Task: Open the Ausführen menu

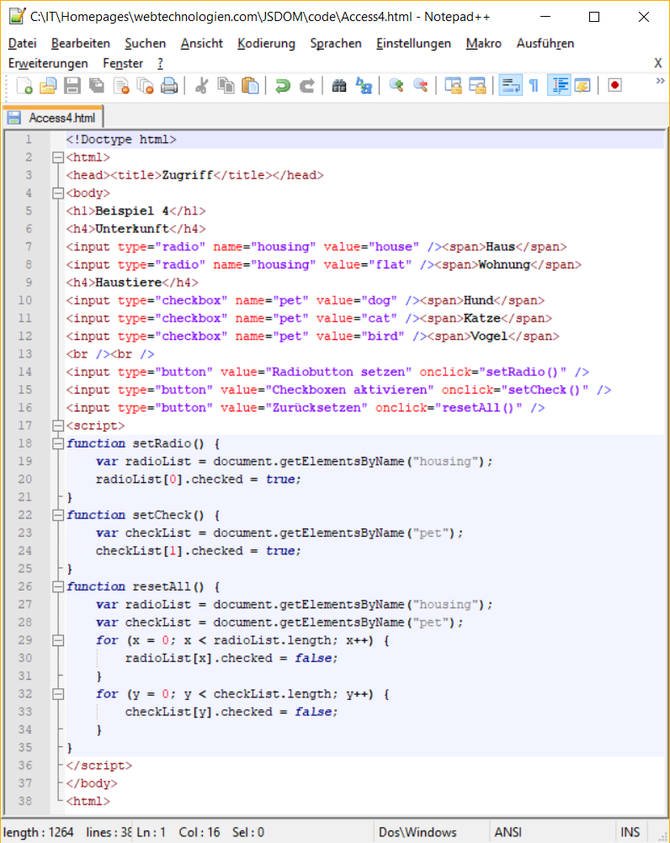Action: 545,43
